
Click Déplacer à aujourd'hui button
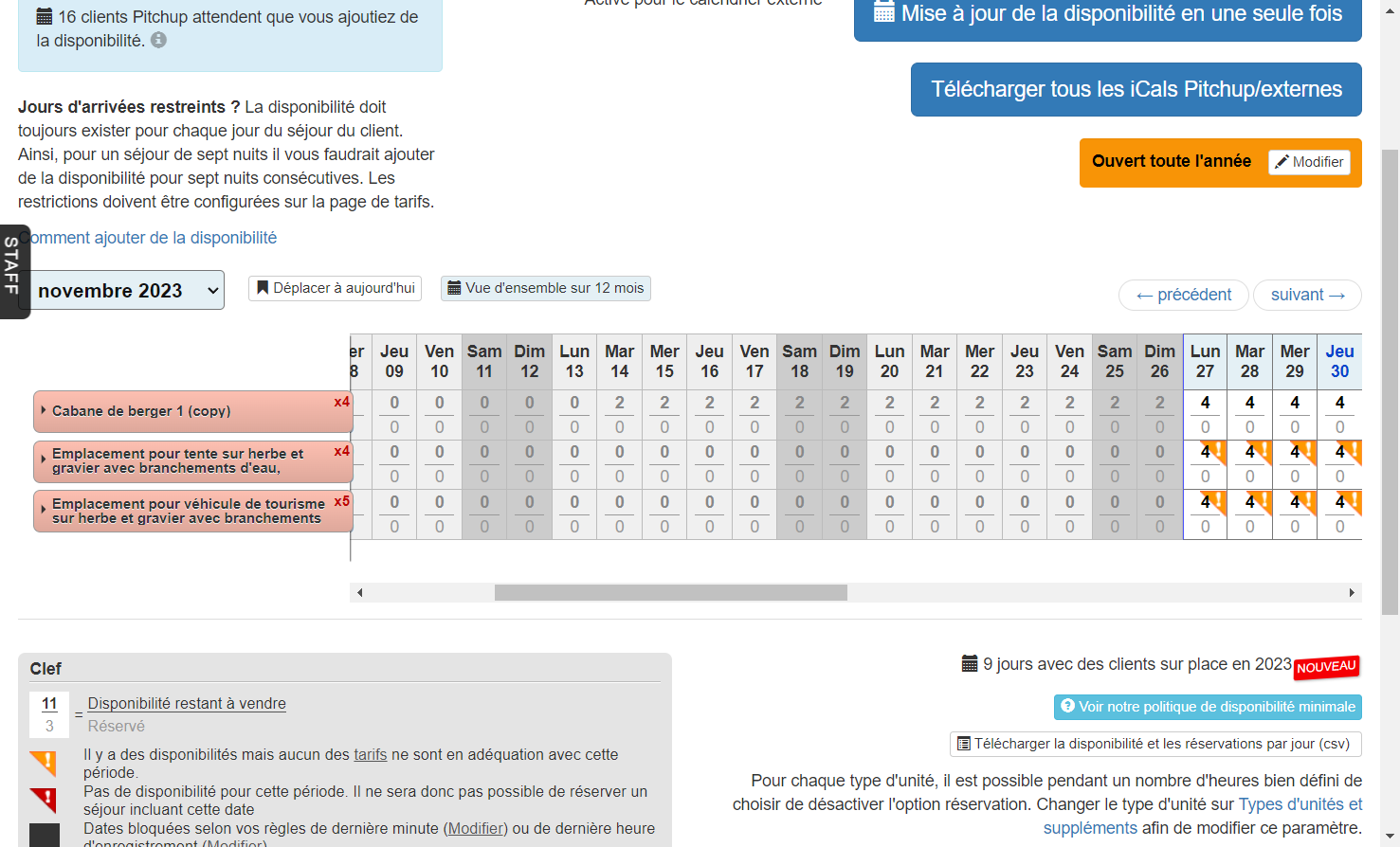tap(335, 288)
